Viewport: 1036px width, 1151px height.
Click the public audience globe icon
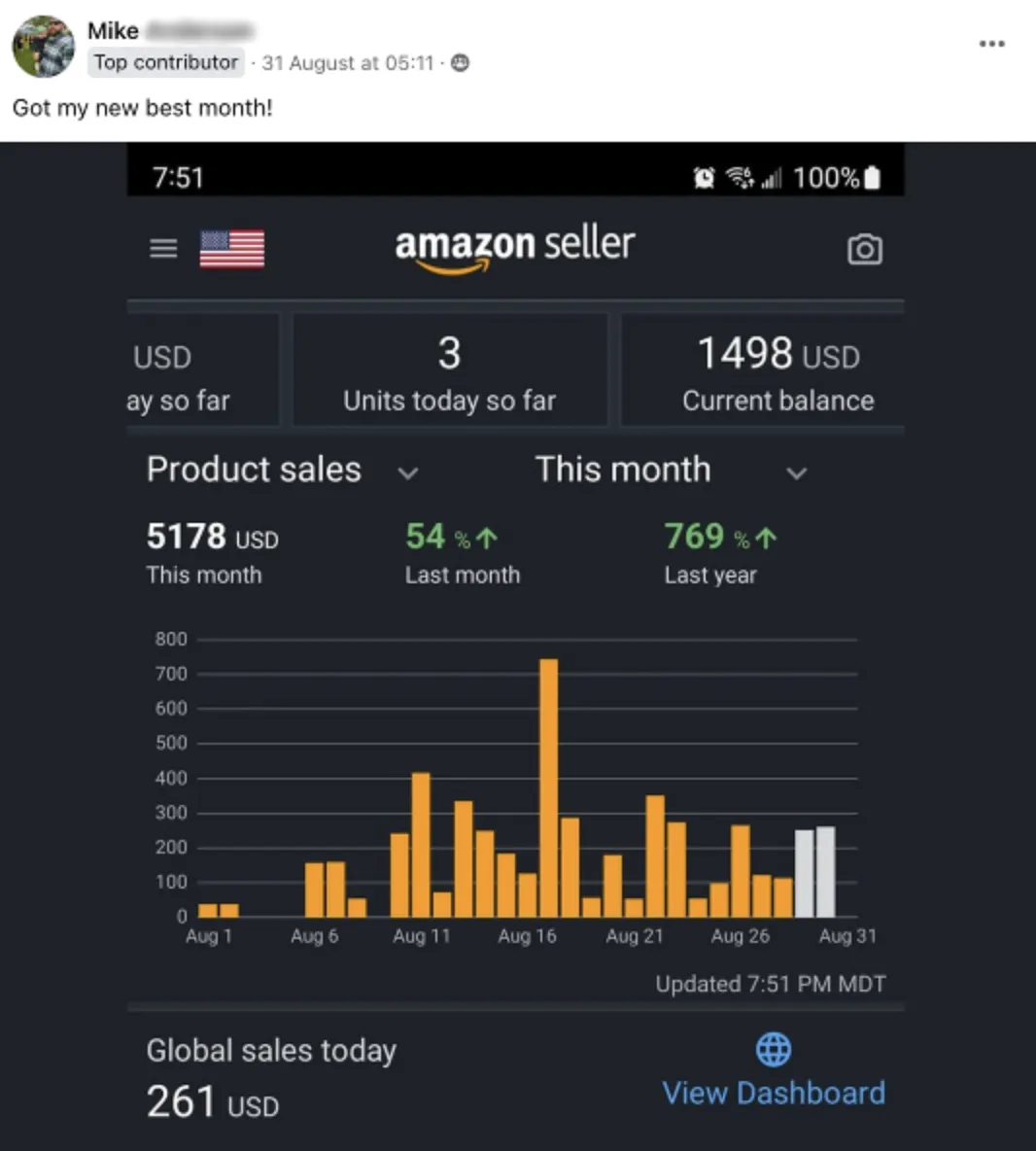tap(460, 63)
